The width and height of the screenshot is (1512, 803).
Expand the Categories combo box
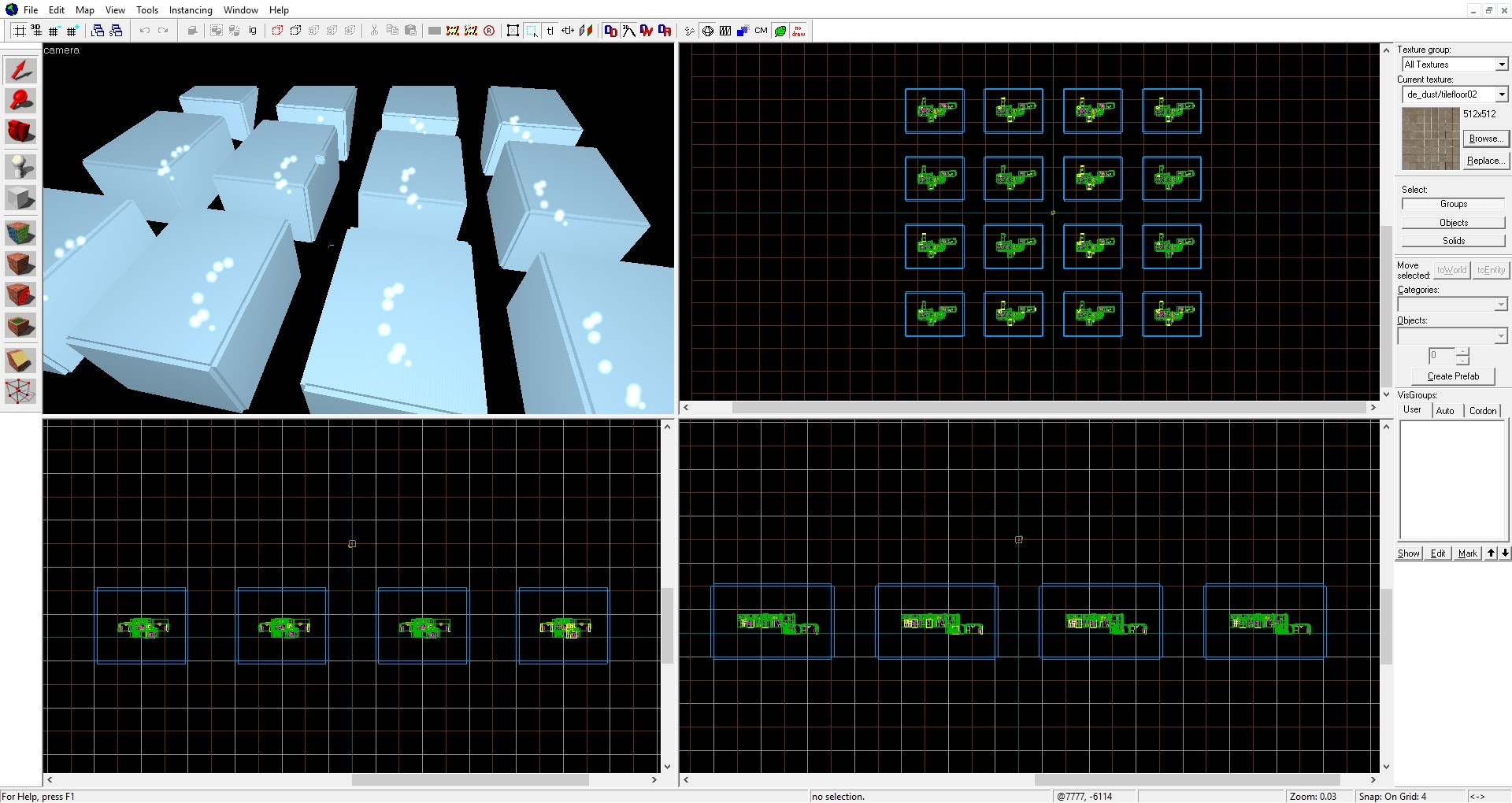[x=1452, y=305]
